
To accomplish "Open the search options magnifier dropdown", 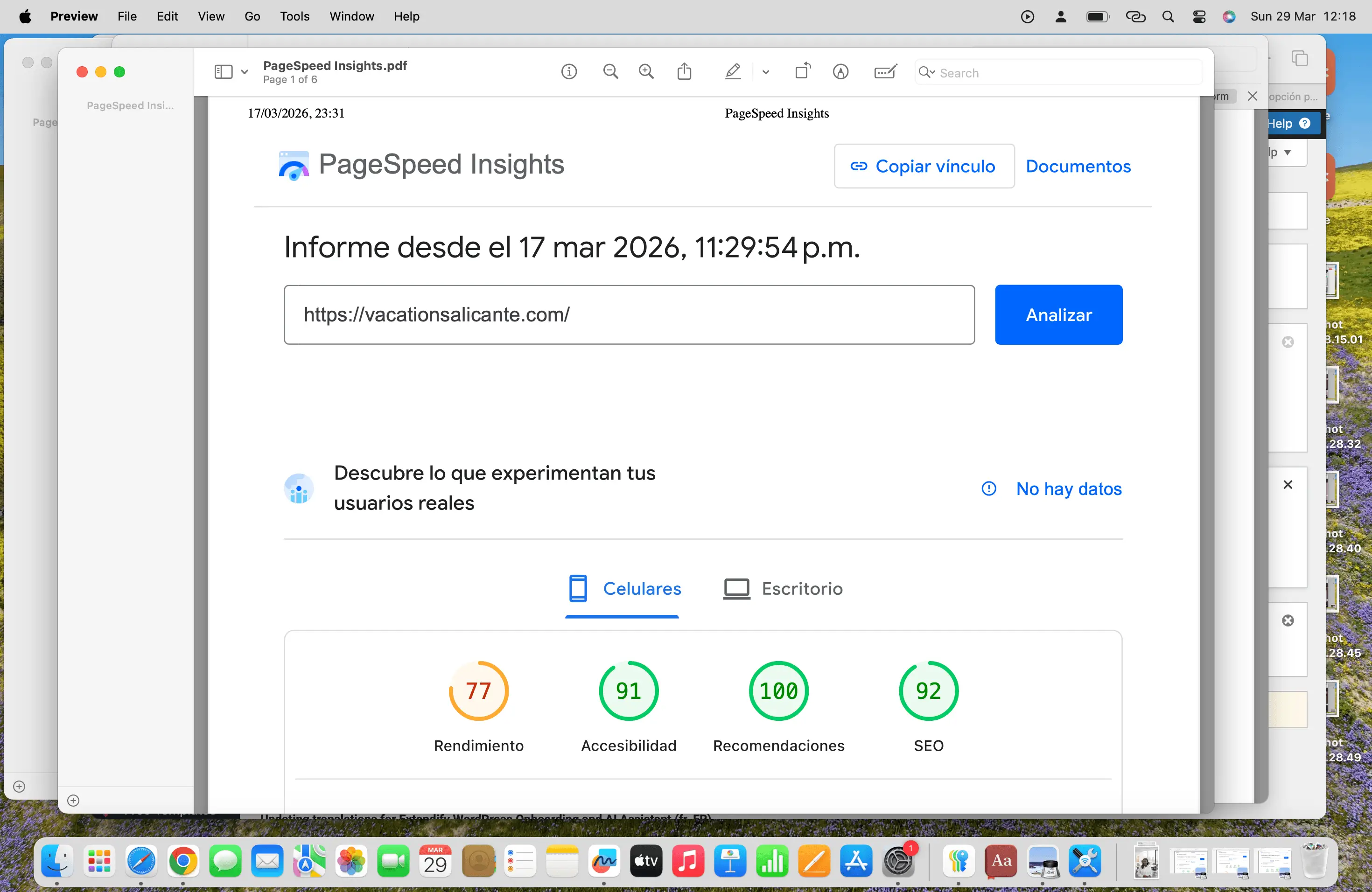I will (927, 73).
